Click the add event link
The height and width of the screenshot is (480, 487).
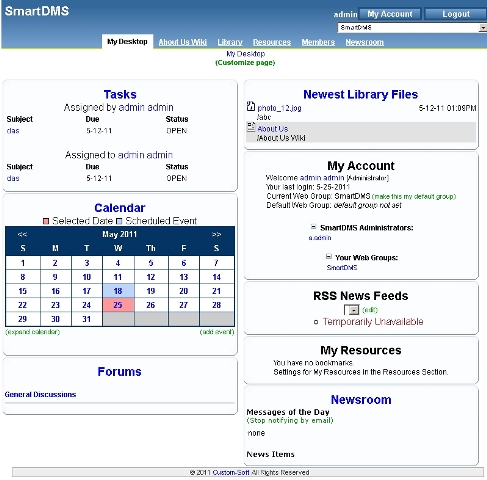pos(217,332)
